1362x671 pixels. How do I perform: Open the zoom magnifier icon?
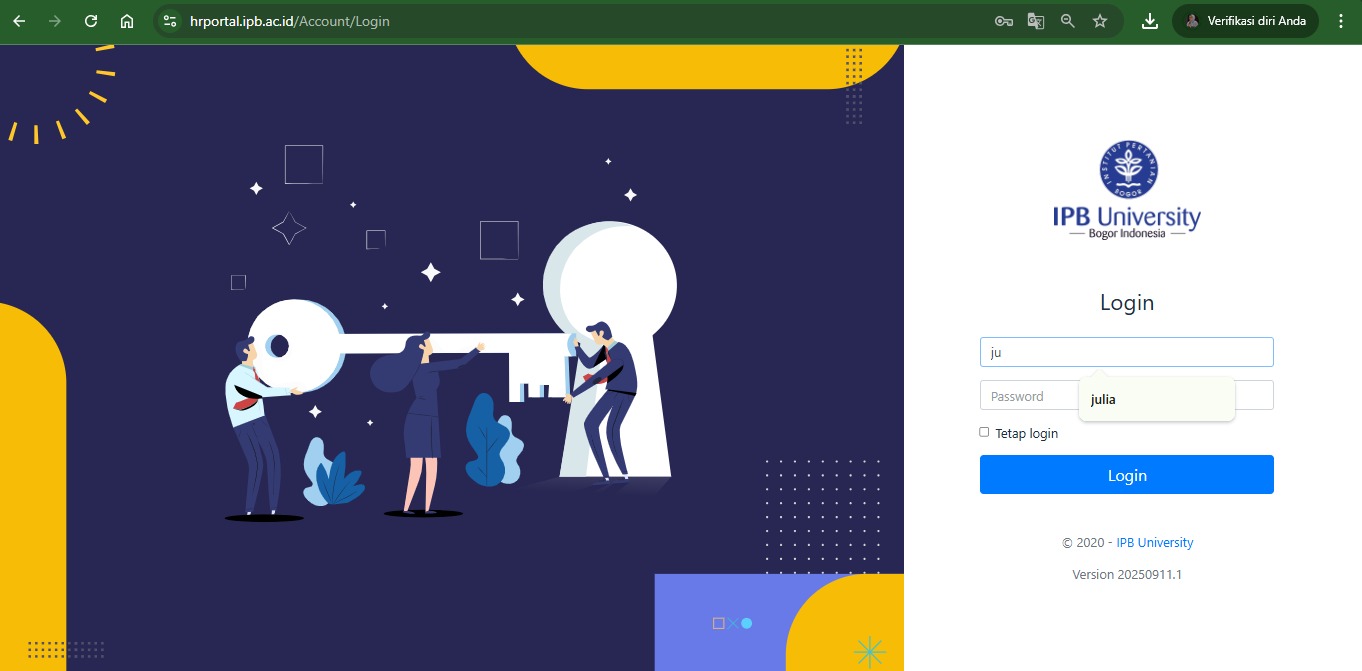pyautogui.click(x=1068, y=21)
